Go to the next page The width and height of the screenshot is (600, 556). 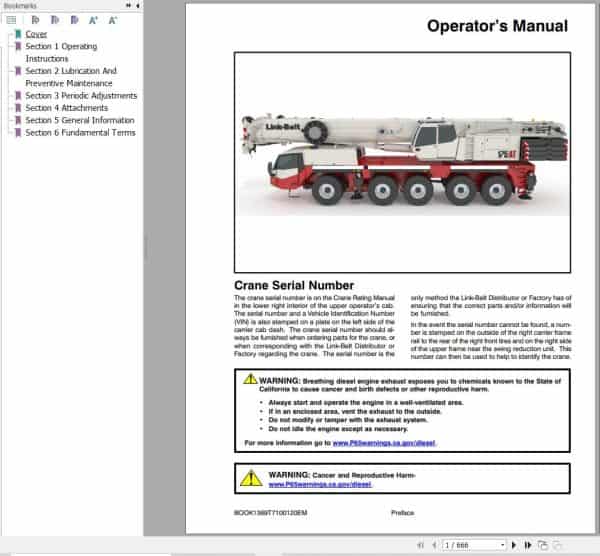[x=514, y=545]
